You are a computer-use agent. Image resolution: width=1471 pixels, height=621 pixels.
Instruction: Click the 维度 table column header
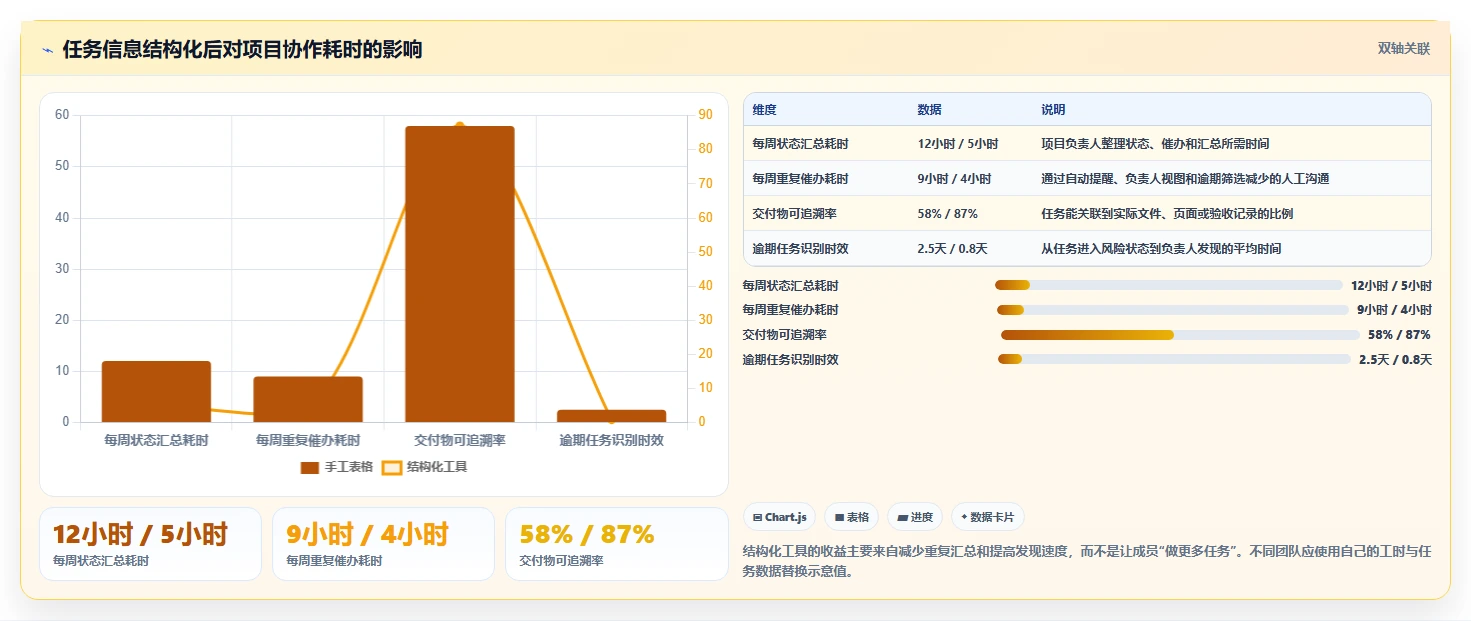point(765,110)
